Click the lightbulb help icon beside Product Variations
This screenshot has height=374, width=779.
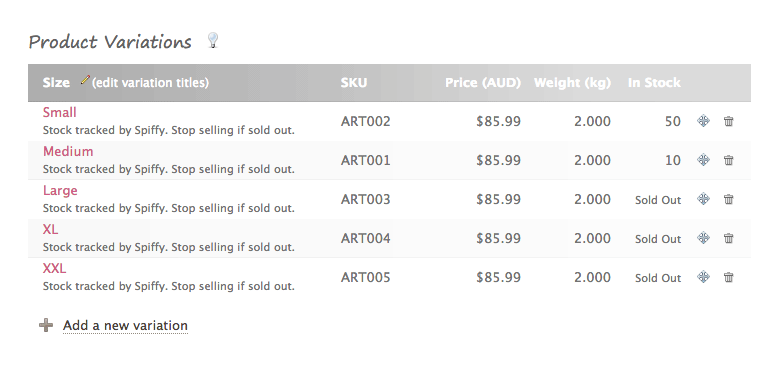coord(213,41)
